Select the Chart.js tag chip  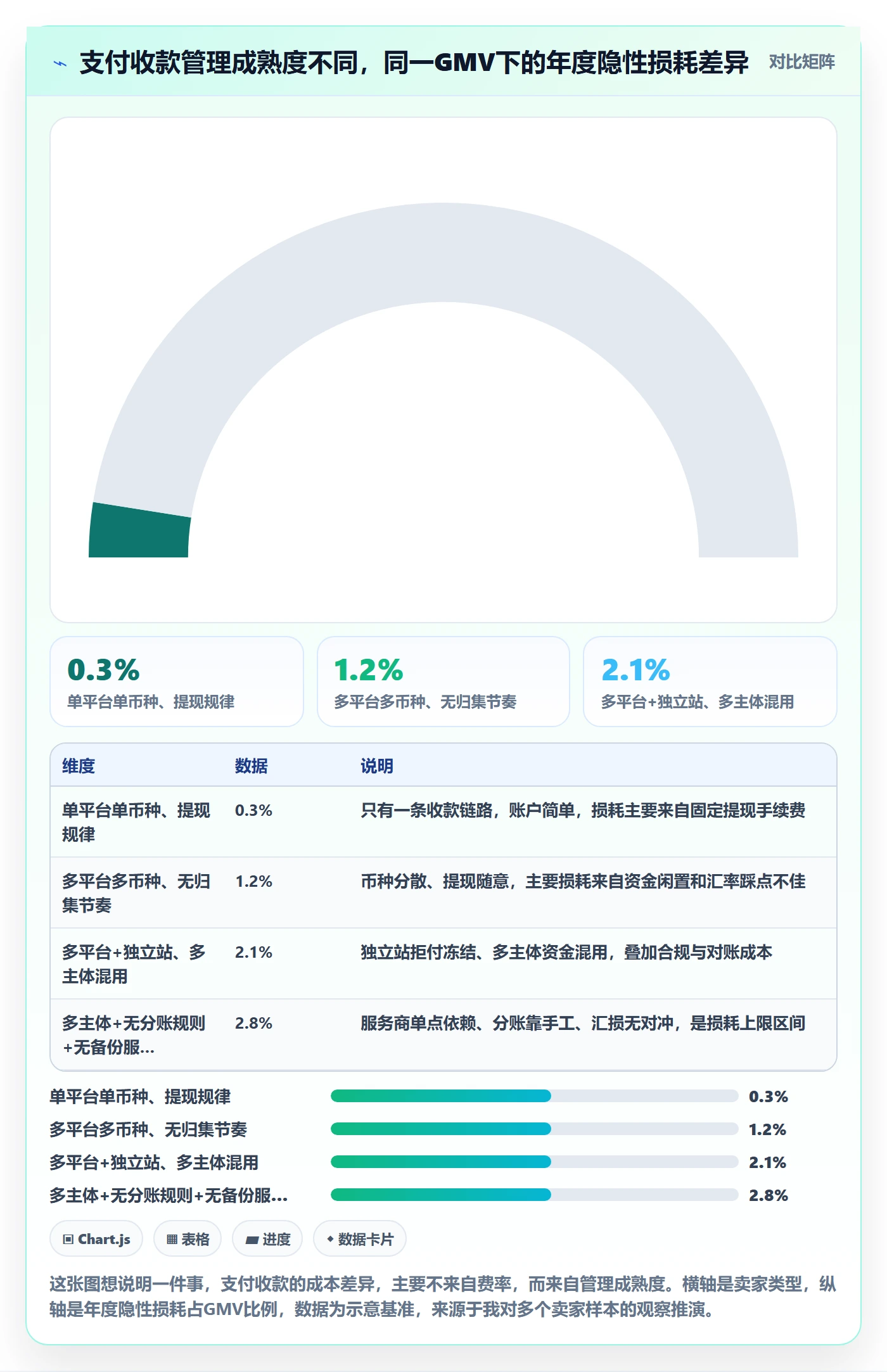coord(96,1238)
